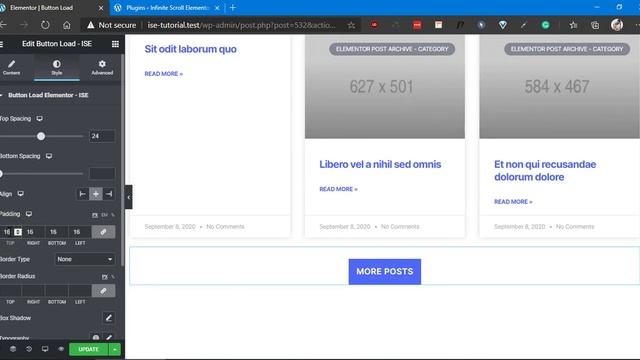The image size is (640, 360).
Task: Edit the Box Shadow settings with pencil icon
Action: pyautogui.click(x=109, y=318)
